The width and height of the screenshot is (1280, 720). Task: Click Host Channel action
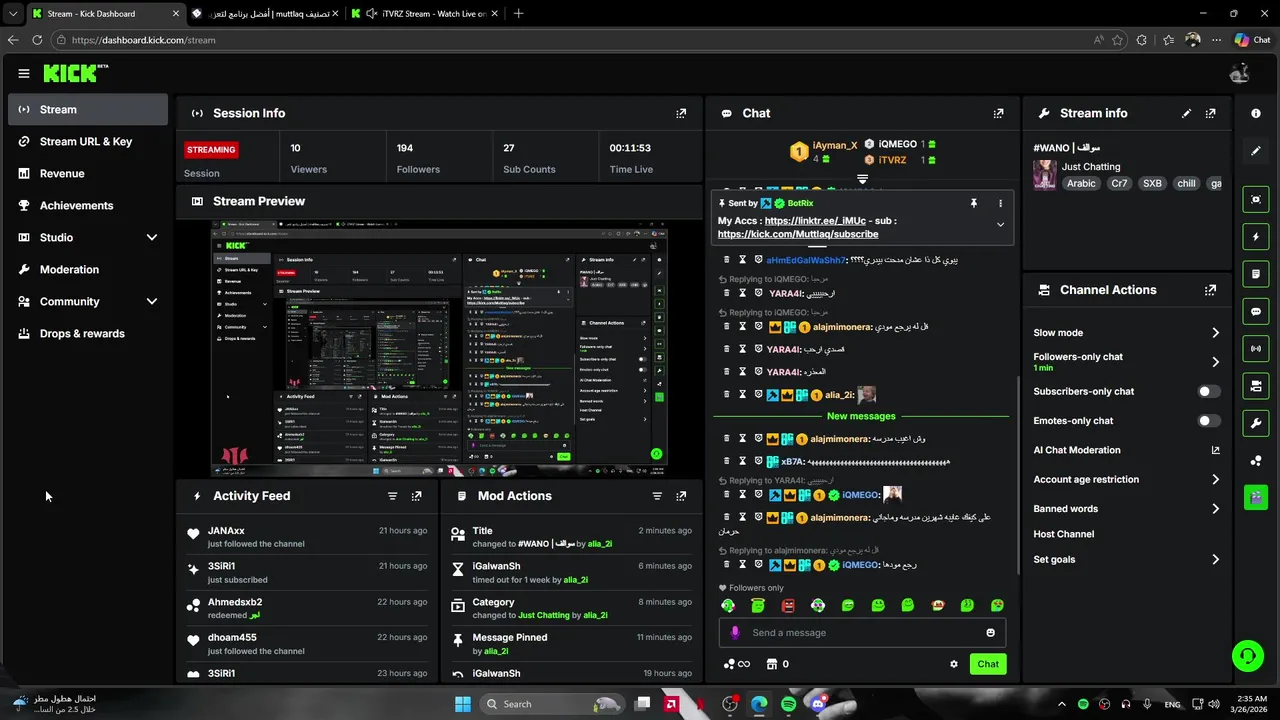1064,535
